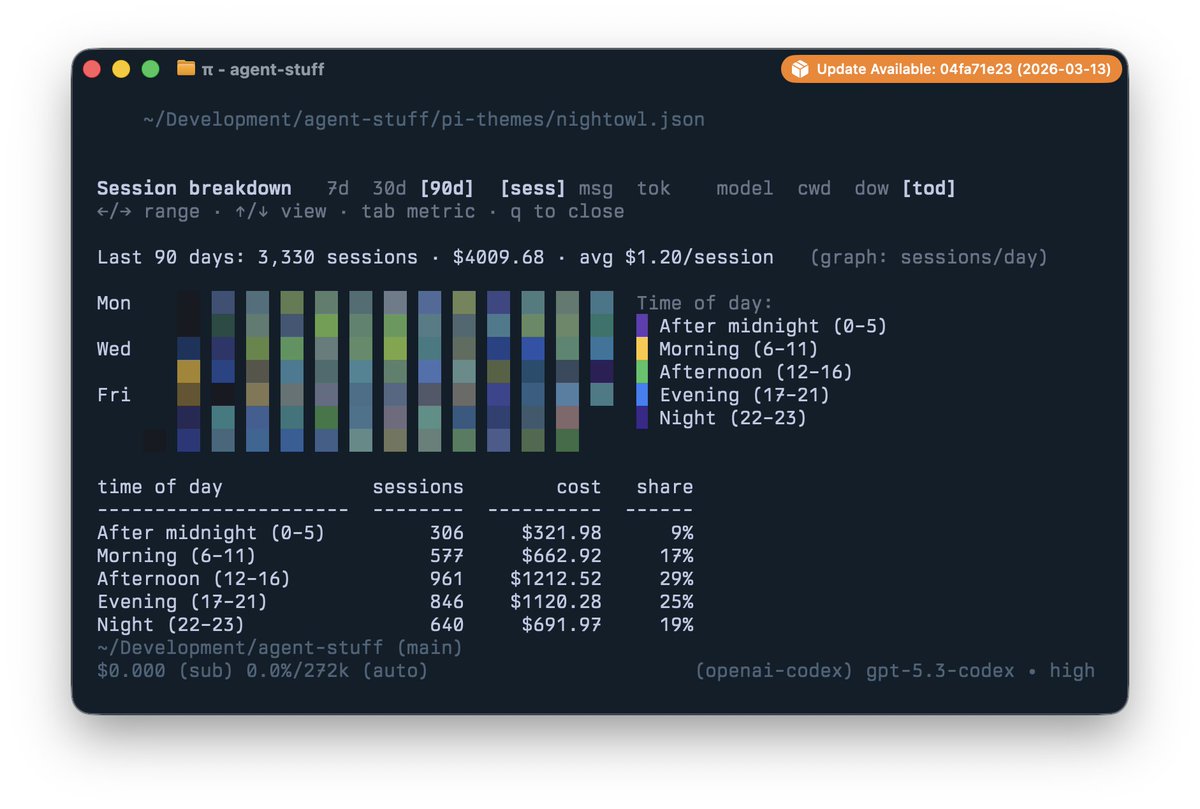Click the Mon row label in the heatmap
The height and width of the screenshot is (809, 1200).
pyautogui.click(x=114, y=303)
